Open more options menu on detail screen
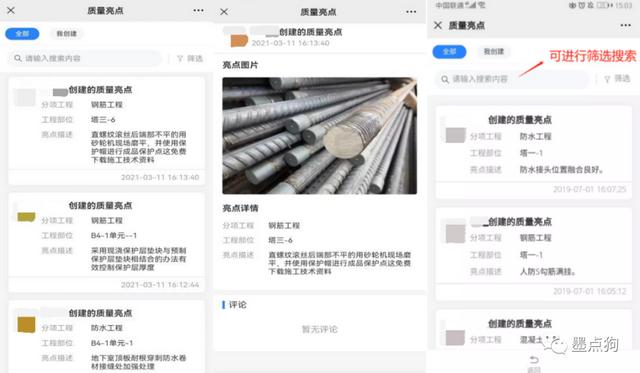 pyautogui.click(x=411, y=12)
